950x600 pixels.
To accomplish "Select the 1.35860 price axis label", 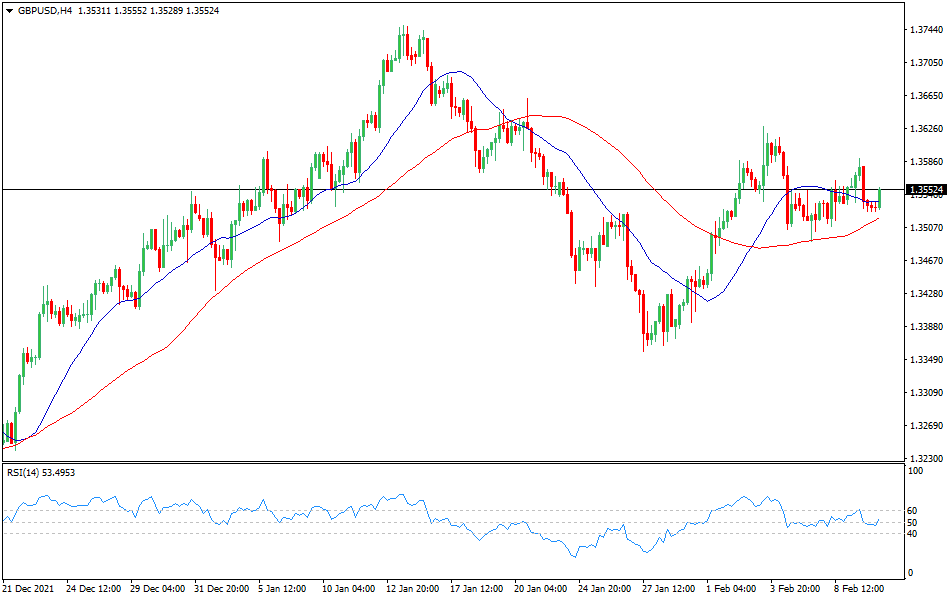I will tap(922, 162).
